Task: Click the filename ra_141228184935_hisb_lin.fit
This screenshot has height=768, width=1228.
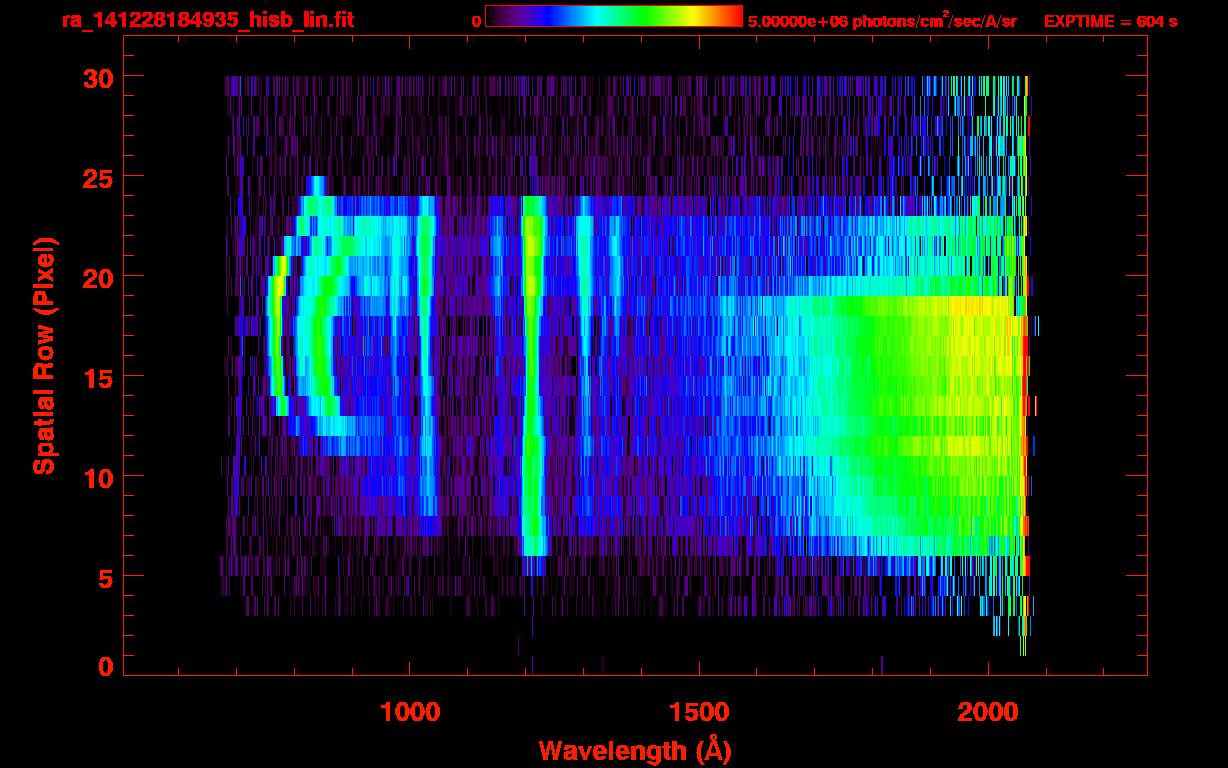Action: click(x=207, y=19)
